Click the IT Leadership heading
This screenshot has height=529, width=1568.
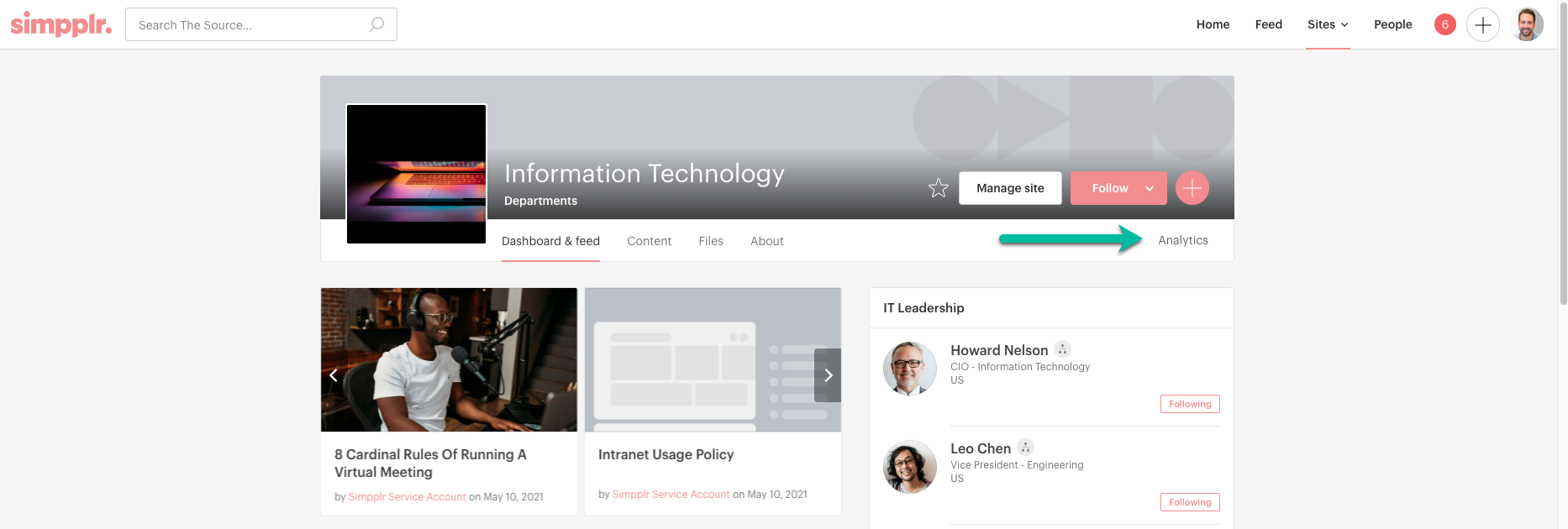[923, 308]
